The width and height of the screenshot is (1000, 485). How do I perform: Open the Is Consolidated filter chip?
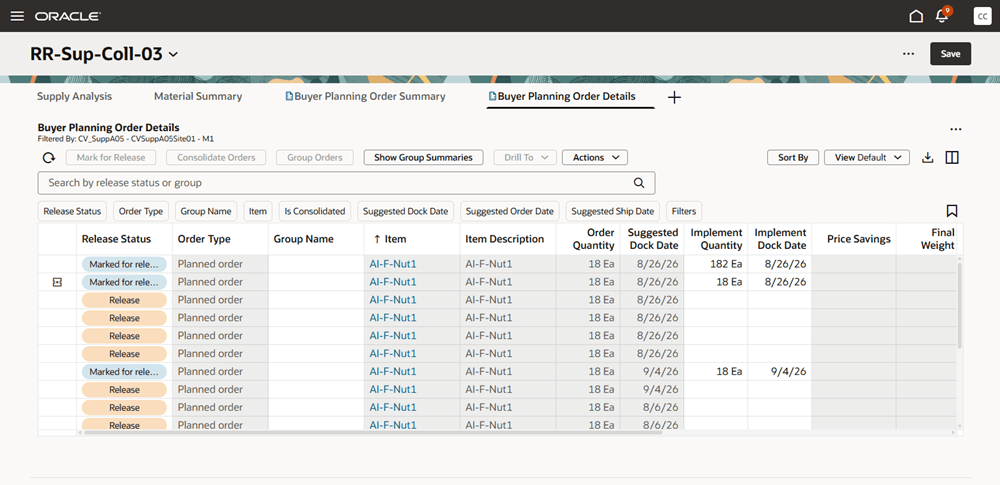pyautogui.click(x=314, y=211)
